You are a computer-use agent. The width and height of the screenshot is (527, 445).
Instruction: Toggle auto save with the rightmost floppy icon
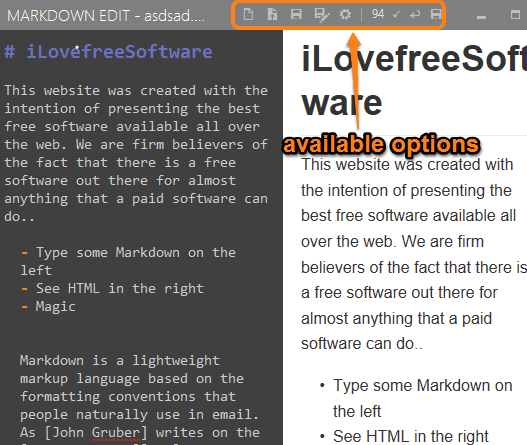436,14
